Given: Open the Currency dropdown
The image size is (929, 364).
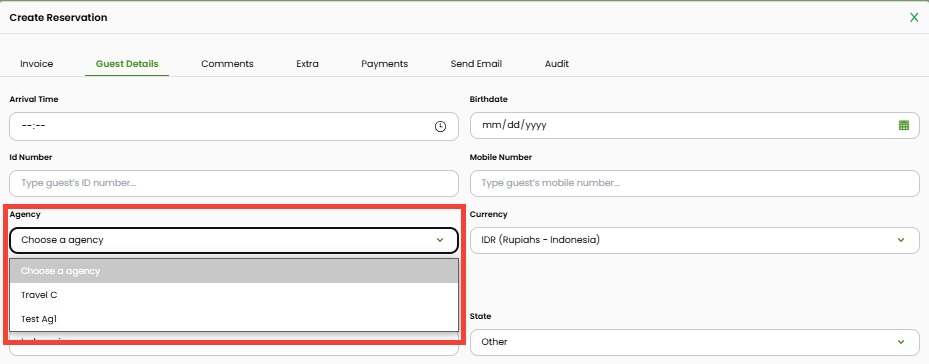Looking at the screenshot, I should [x=694, y=240].
